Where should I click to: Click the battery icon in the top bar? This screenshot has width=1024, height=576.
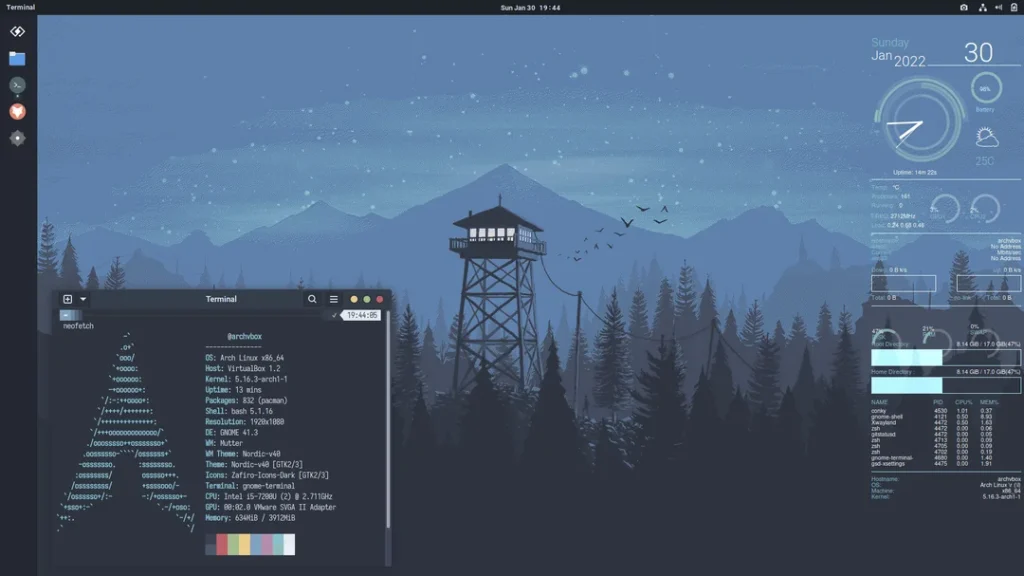[x=1013, y=8]
